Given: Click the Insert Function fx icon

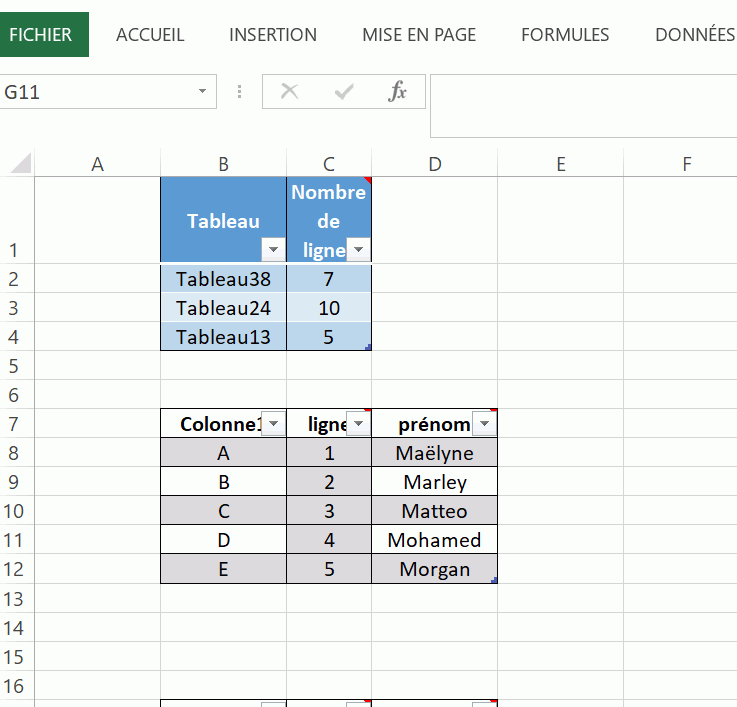Looking at the screenshot, I should pos(398,92).
